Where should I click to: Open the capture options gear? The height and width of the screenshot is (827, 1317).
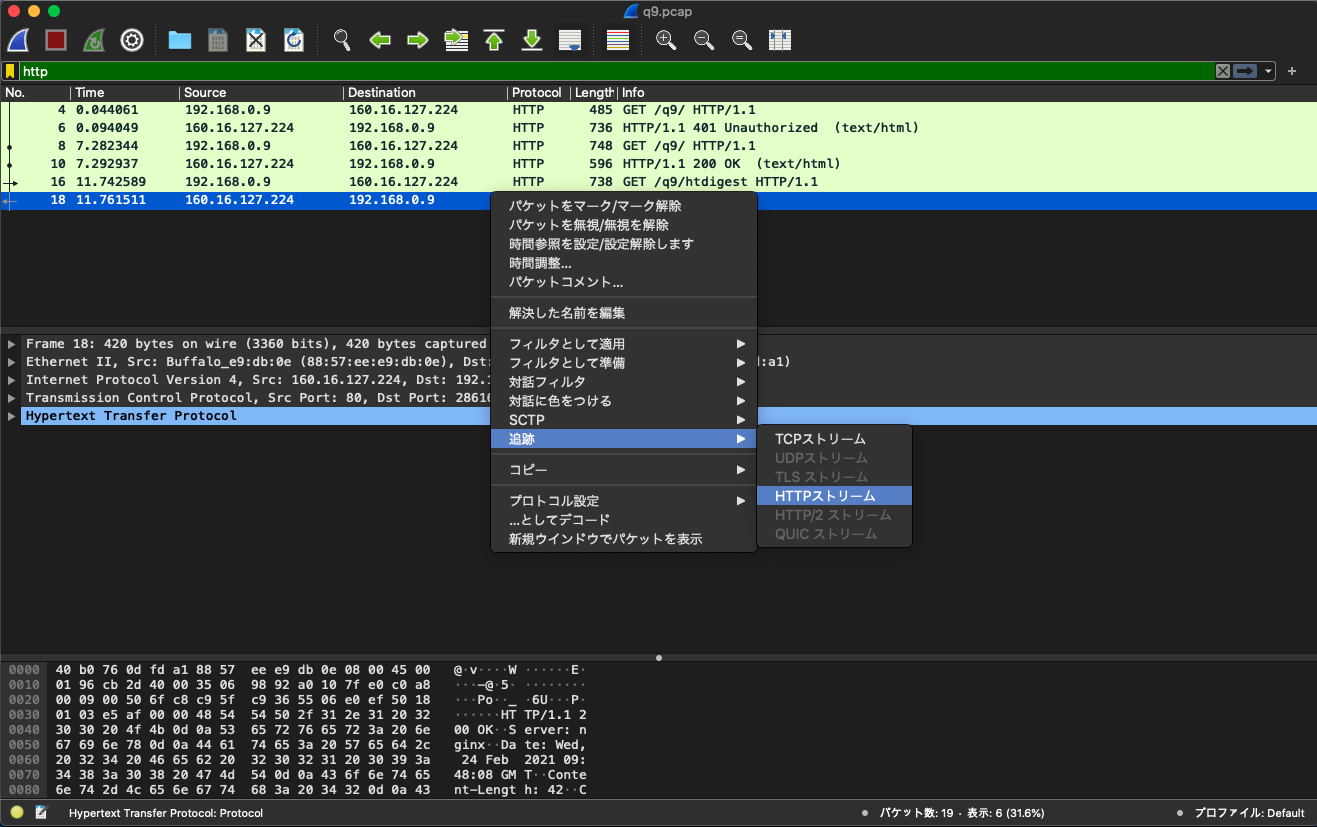tap(131, 40)
